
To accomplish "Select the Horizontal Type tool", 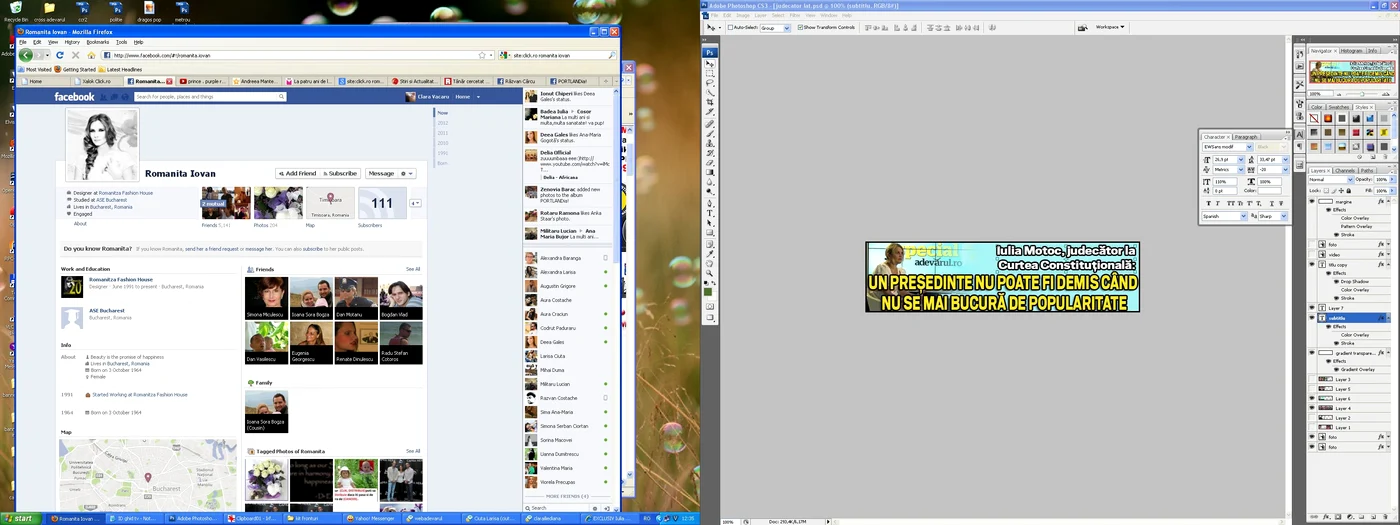I will (710, 213).
